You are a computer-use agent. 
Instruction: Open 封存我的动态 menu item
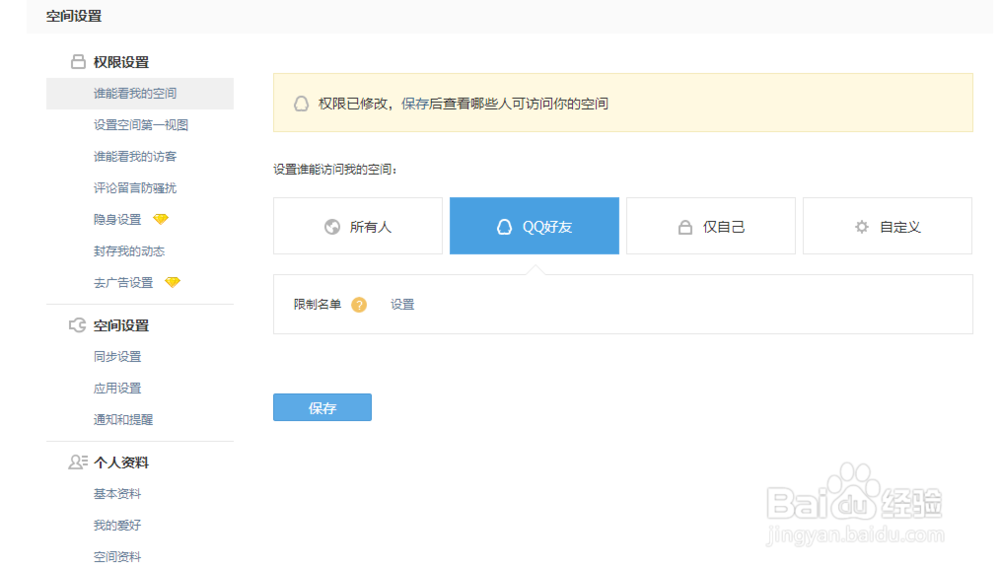[129, 251]
